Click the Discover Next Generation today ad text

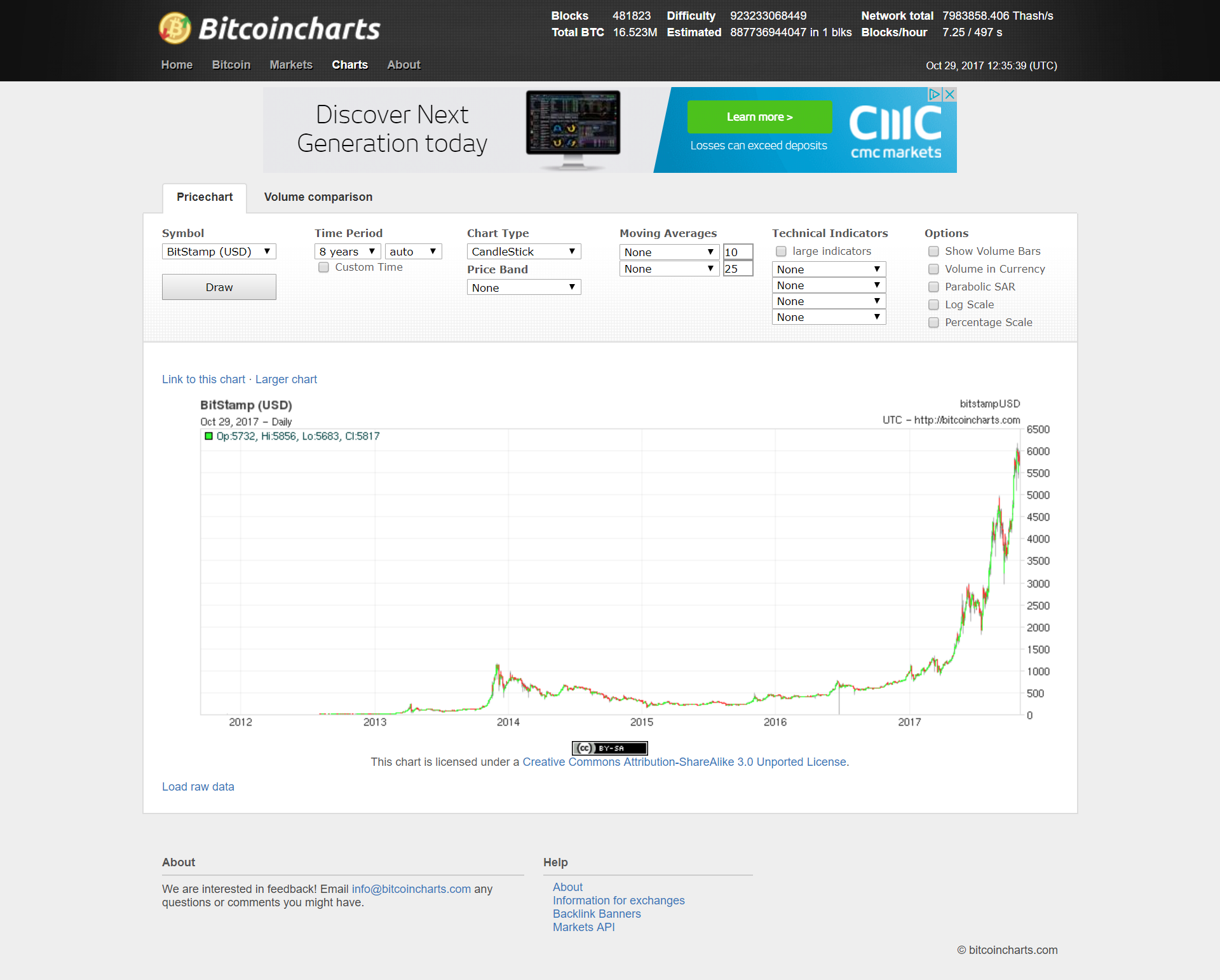[392, 129]
